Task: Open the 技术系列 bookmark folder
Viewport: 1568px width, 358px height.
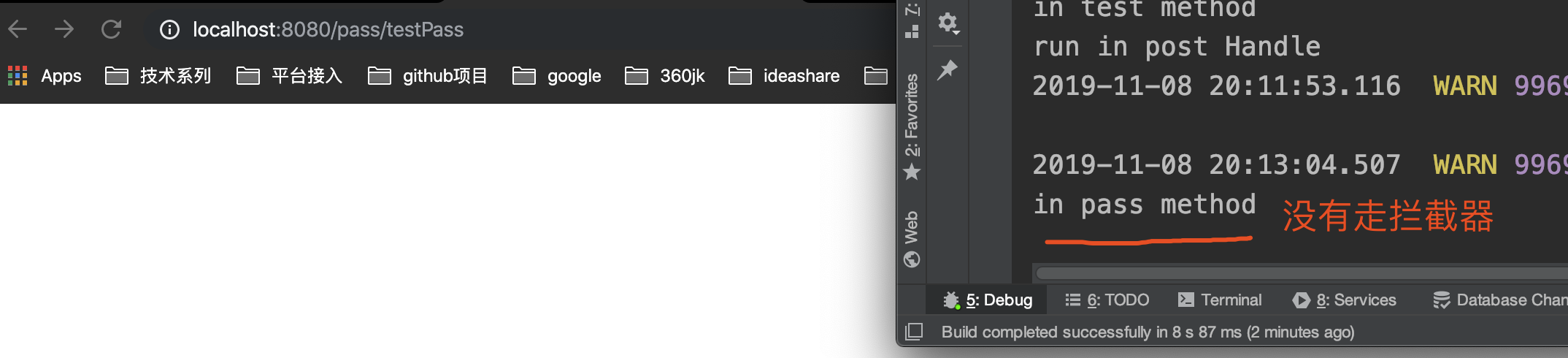Action: (158, 76)
